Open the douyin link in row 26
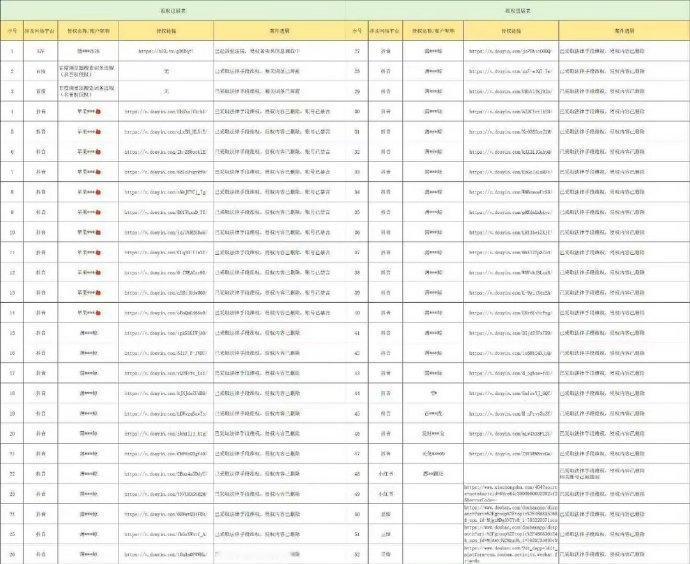Viewport: 690px width, 564px height. (x=166, y=554)
